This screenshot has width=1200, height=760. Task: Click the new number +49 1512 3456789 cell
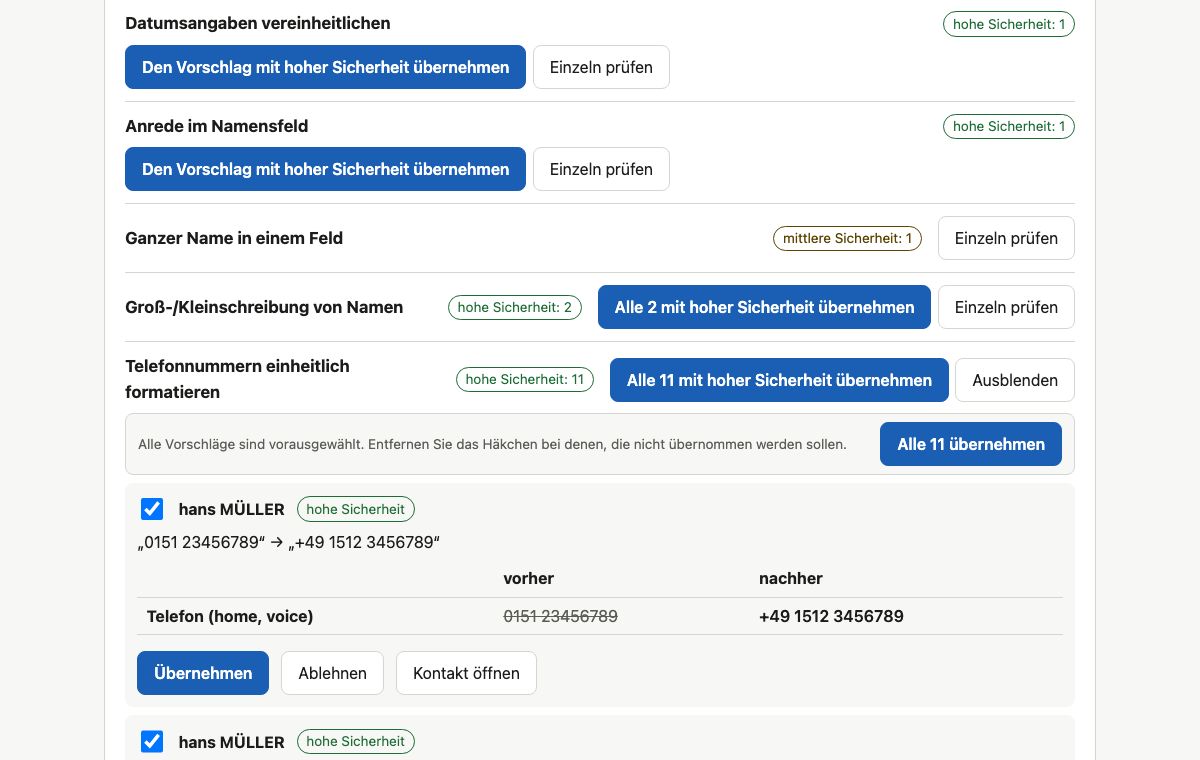831,616
